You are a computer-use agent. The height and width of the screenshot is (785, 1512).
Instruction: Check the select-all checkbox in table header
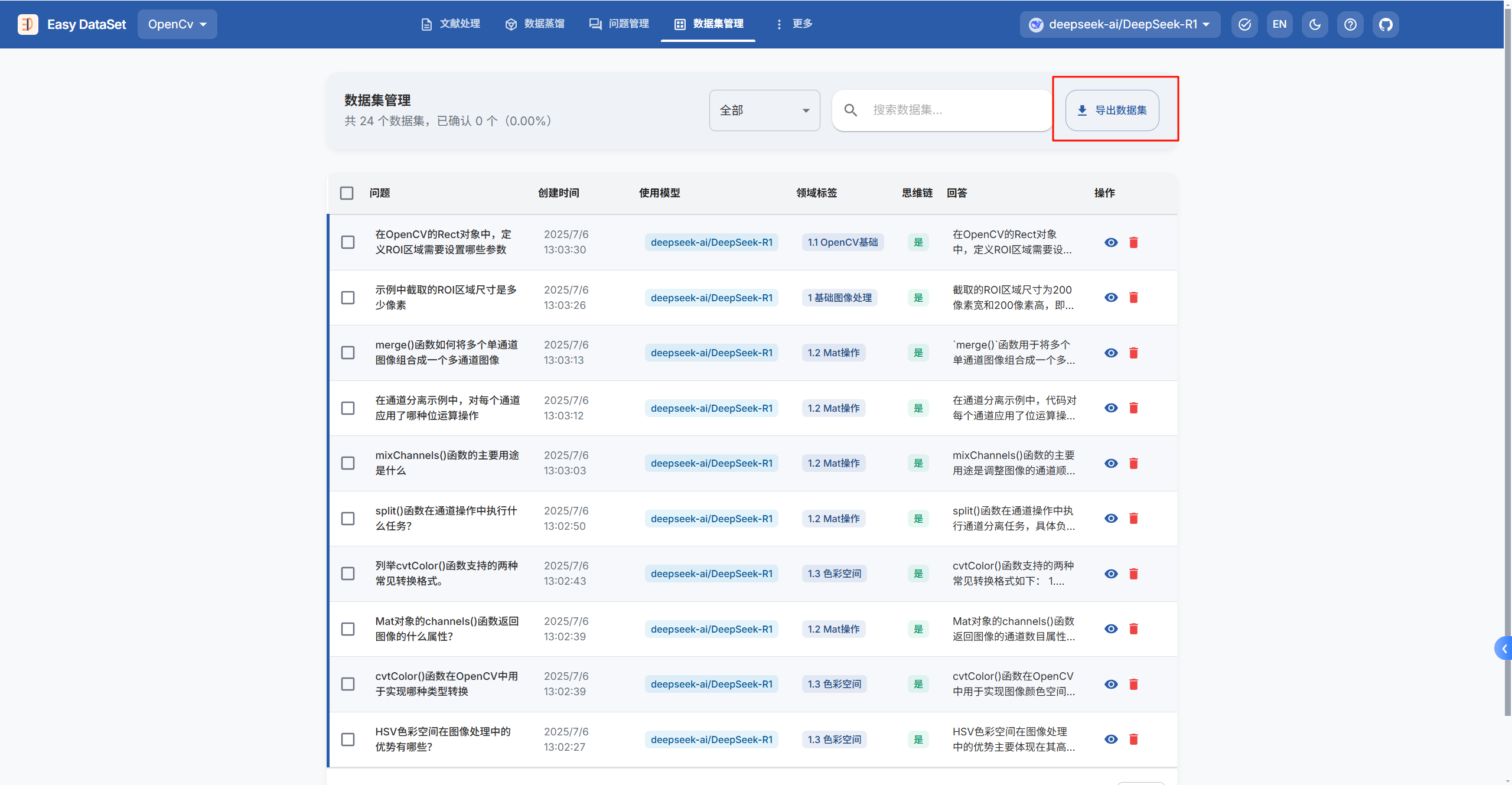tap(347, 193)
